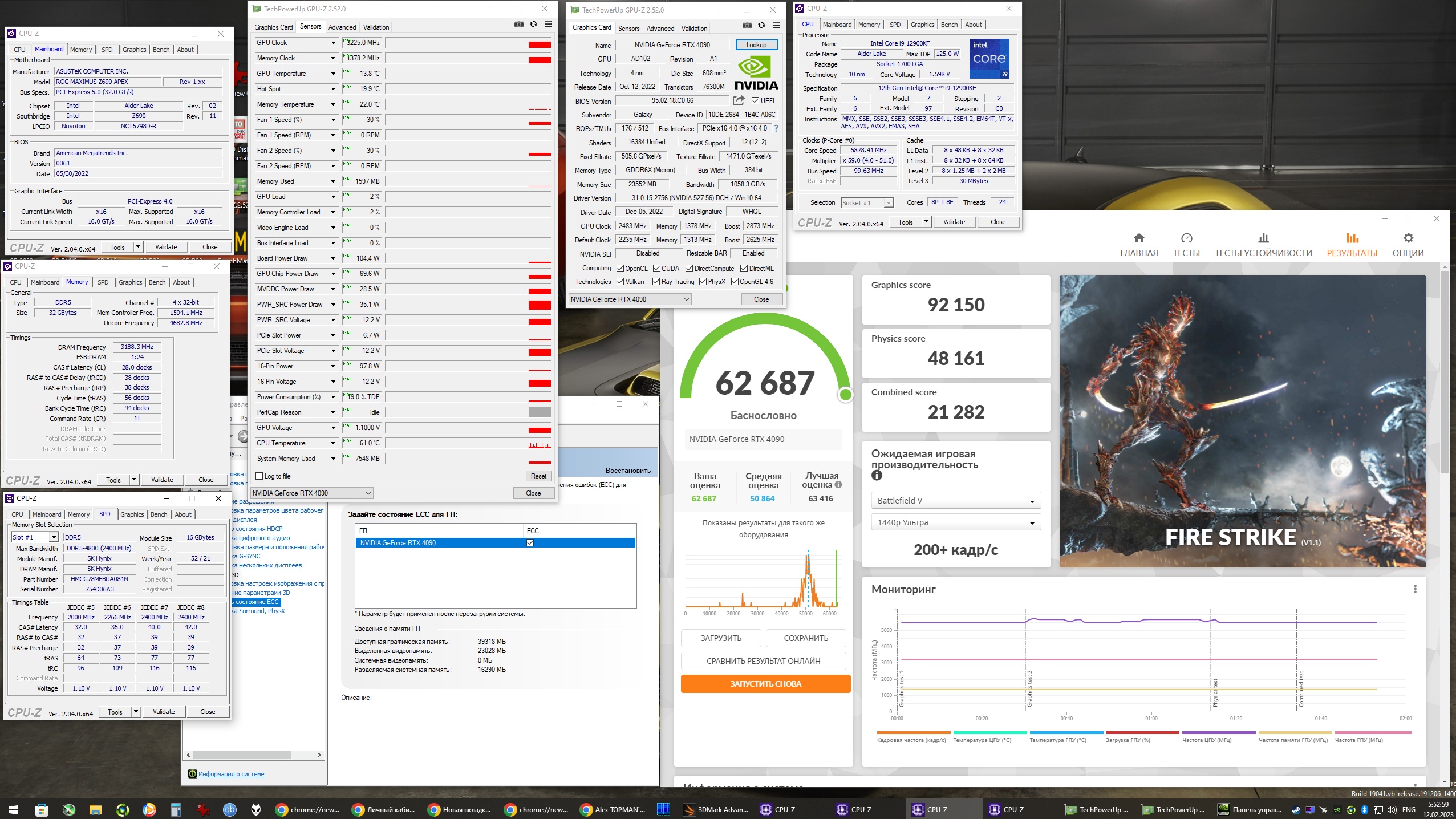Open qBittorrent from the taskbar

pyautogui.click(x=230, y=809)
